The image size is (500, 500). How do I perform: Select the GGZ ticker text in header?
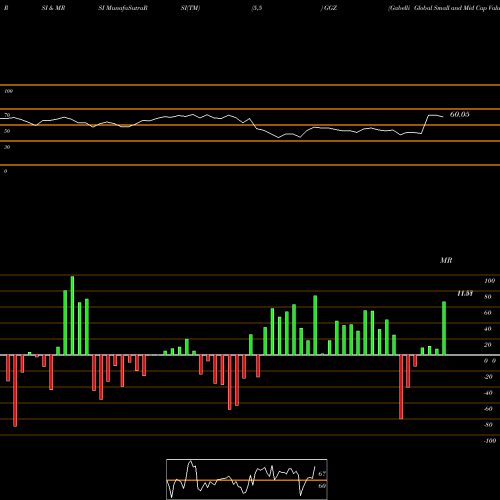click(330, 8)
